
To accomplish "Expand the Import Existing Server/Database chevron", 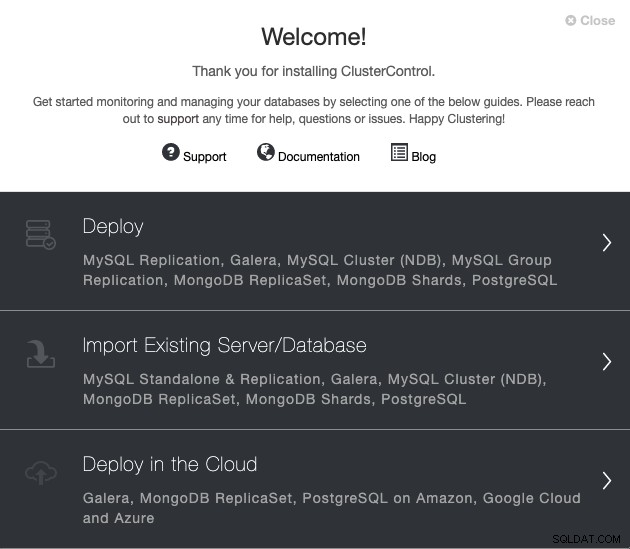I will (x=607, y=362).
